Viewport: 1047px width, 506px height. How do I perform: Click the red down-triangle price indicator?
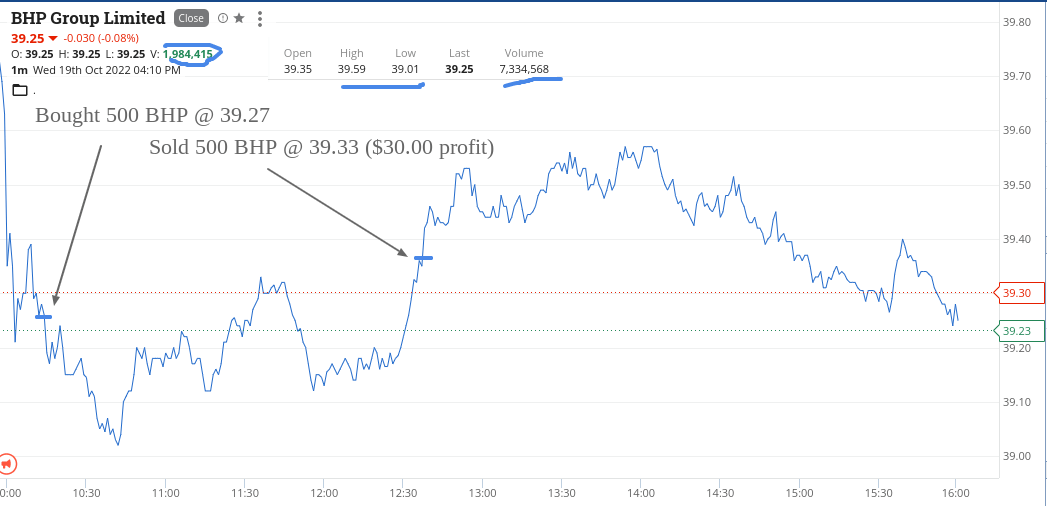click(x=53, y=38)
